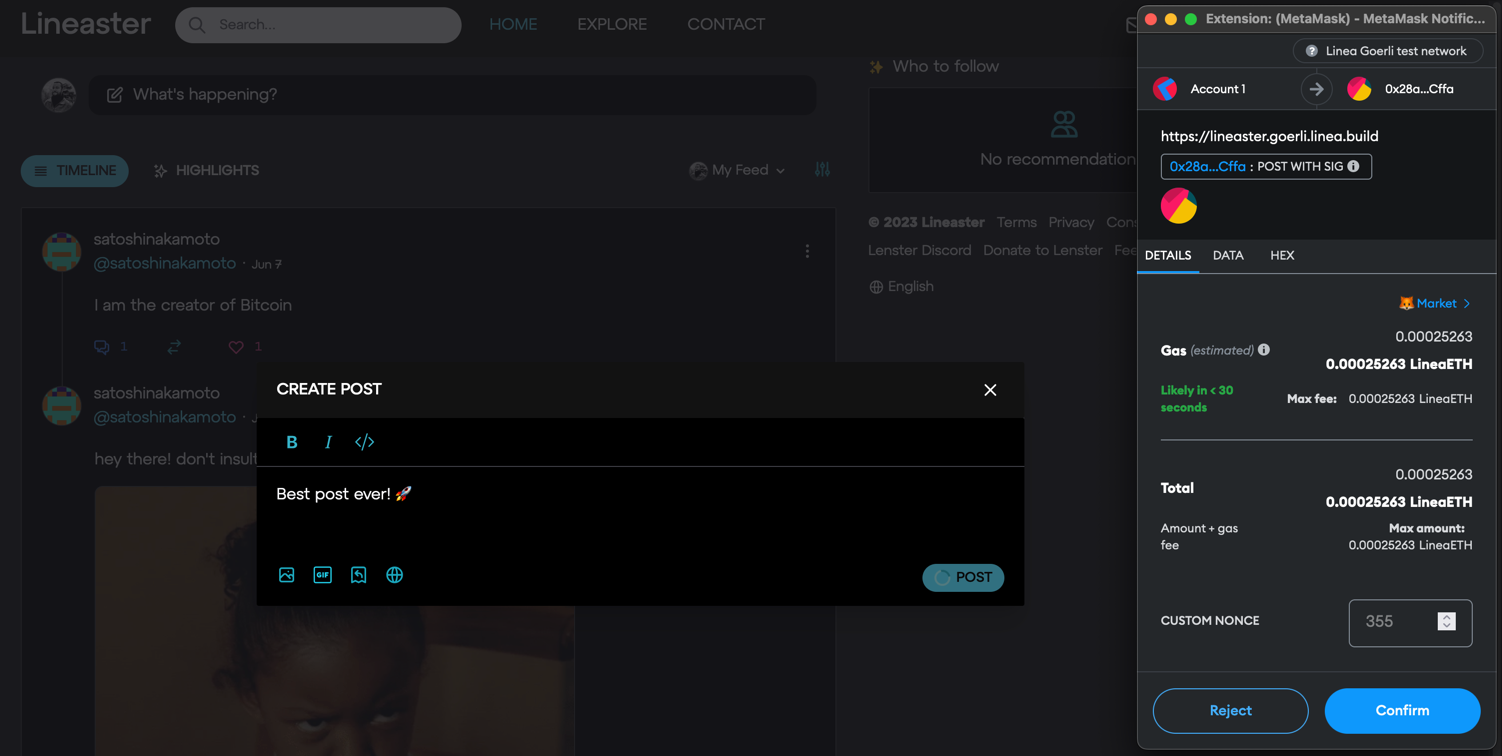The image size is (1502, 756).
Task: Insert code formatting in Create Post
Action: tap(364, 442)
